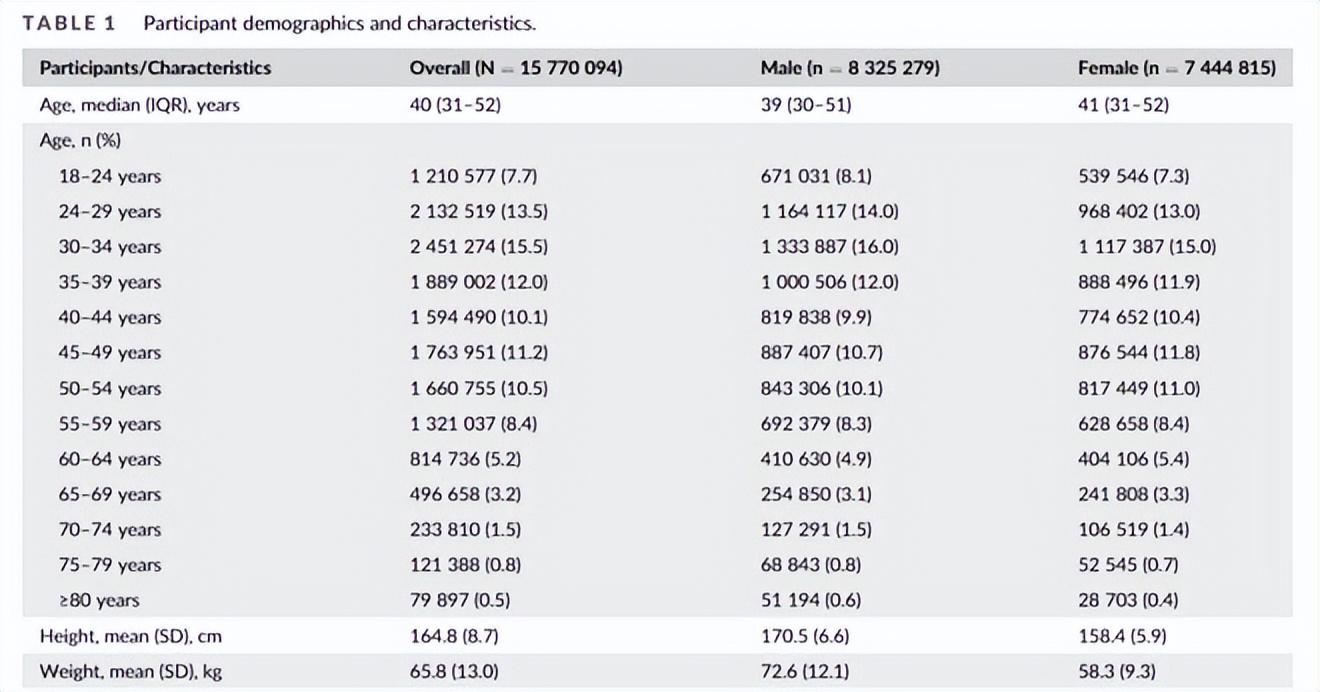Click the male 24–29 years value "1 164 117 (14.0)"

829,211
